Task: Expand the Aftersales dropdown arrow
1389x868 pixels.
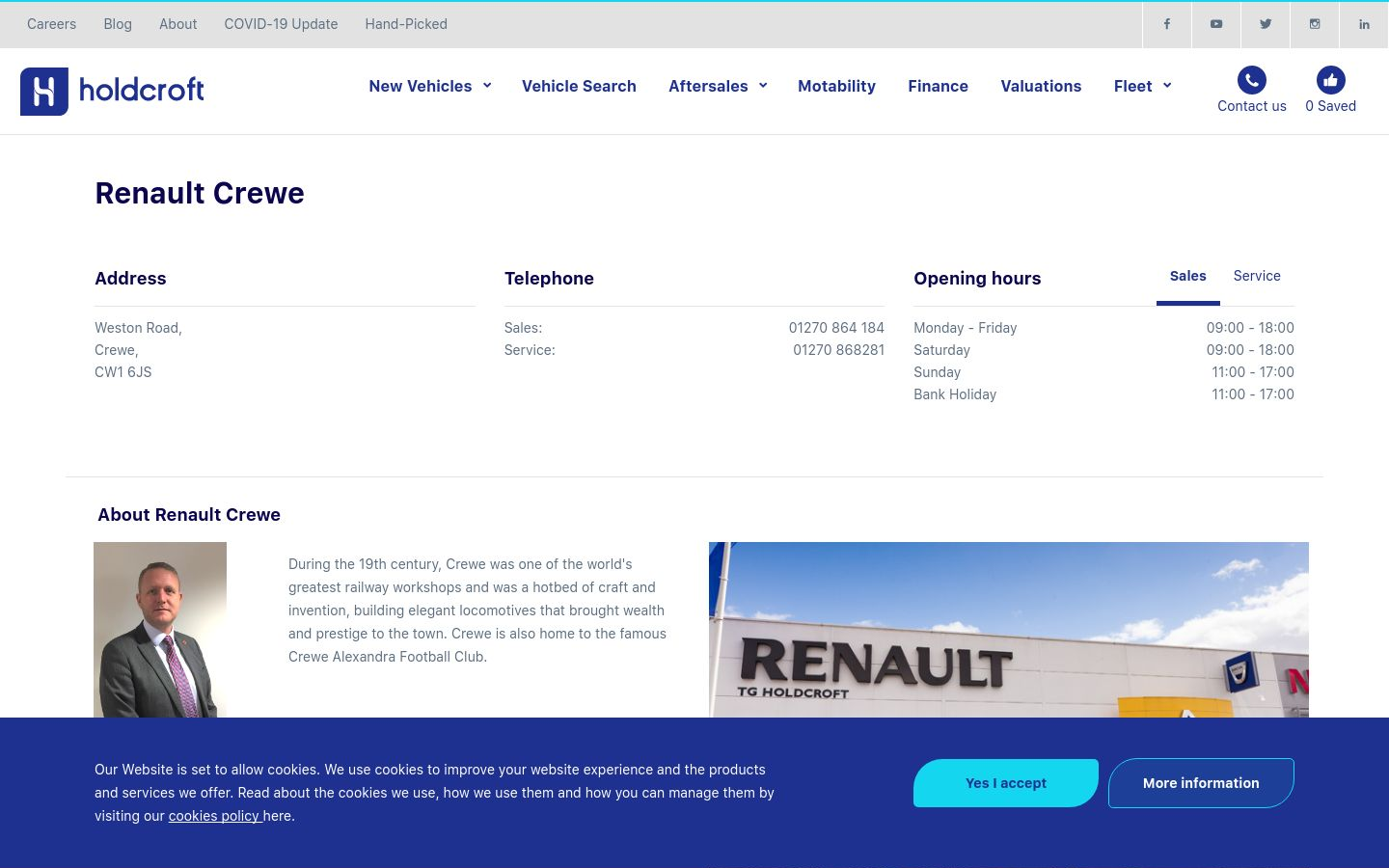Action: pyautogui.click(x=763, y=86)
